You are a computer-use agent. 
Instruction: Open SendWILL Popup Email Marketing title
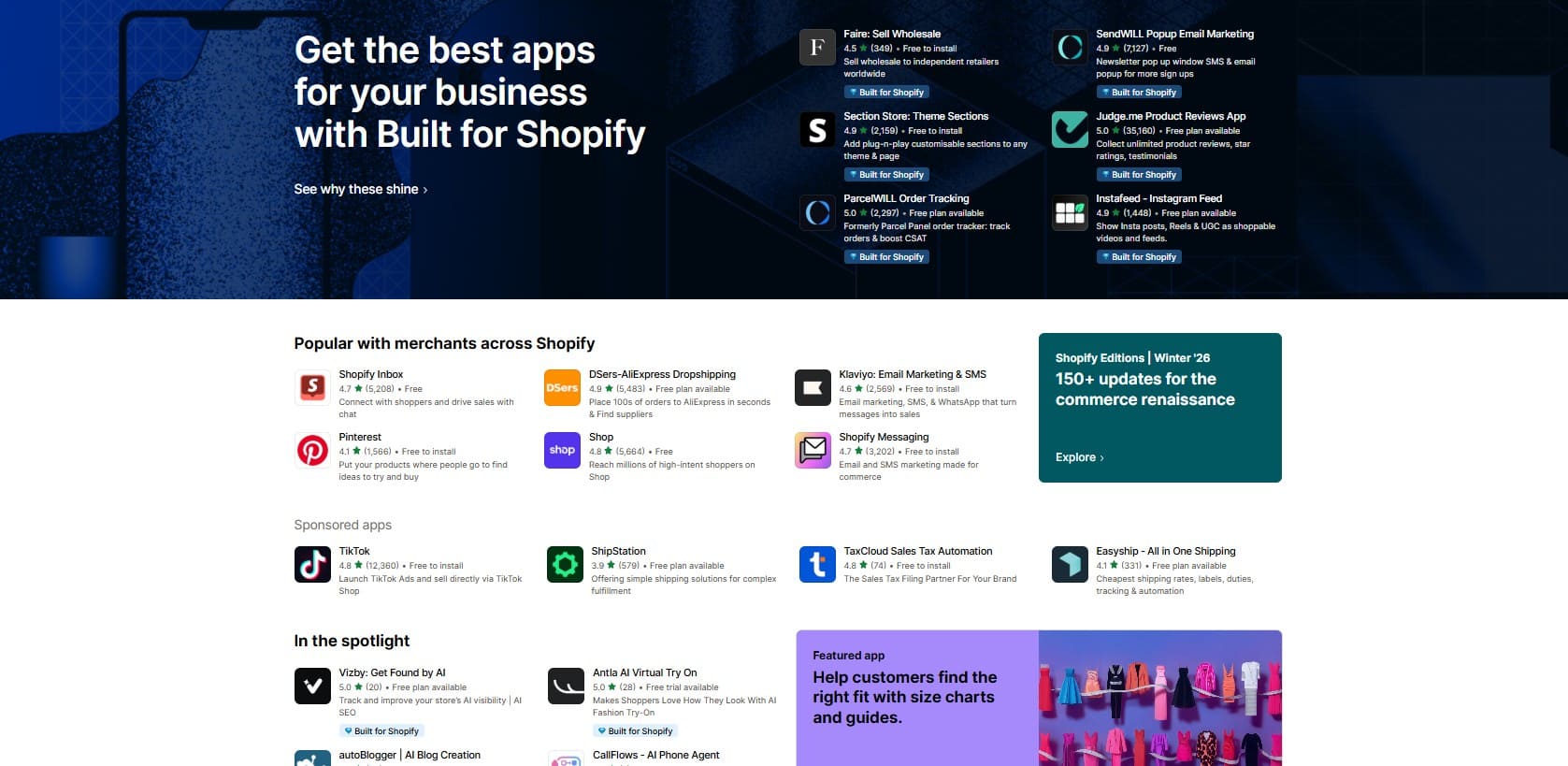point(1174,34)
